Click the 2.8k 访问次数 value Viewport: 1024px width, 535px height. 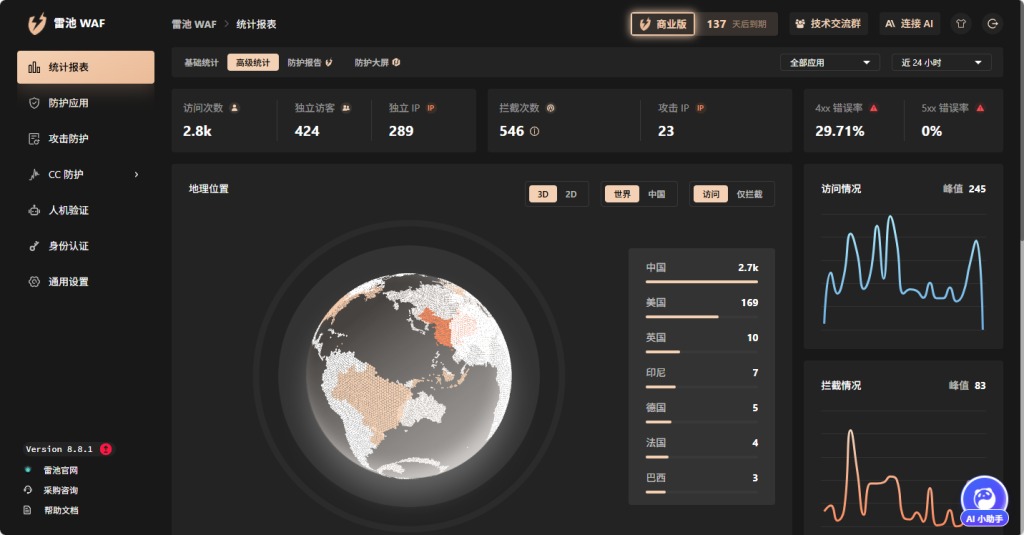197,131
